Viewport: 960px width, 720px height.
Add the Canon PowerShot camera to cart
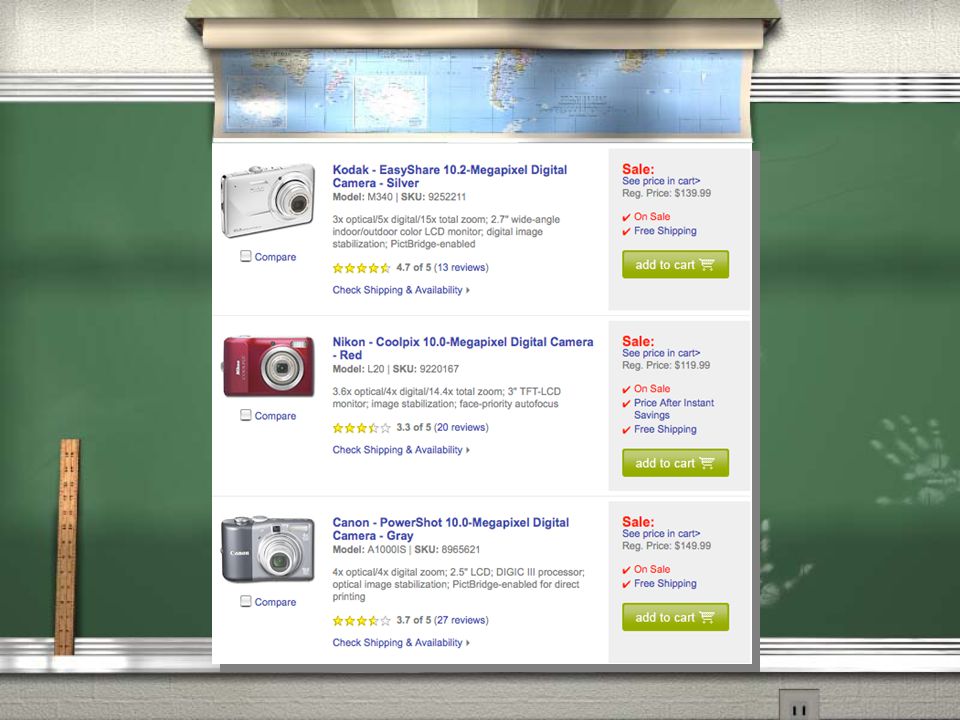(675, 617)
